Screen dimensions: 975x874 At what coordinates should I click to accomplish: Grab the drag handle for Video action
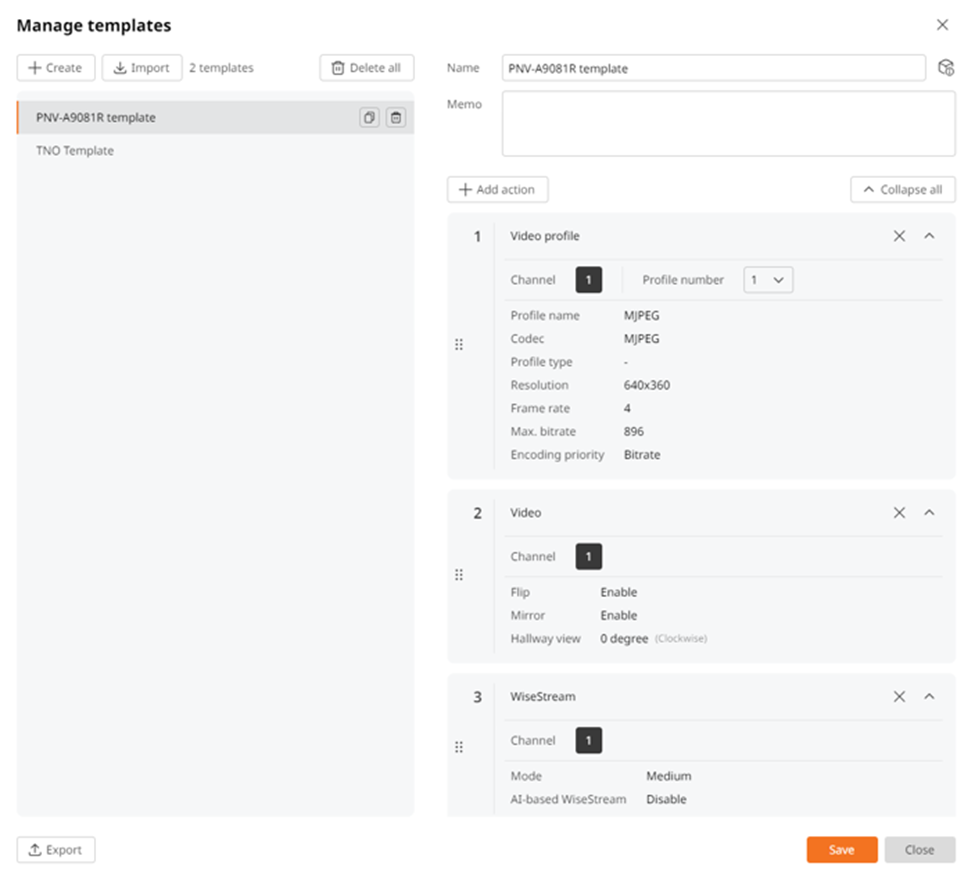(459, 575)
